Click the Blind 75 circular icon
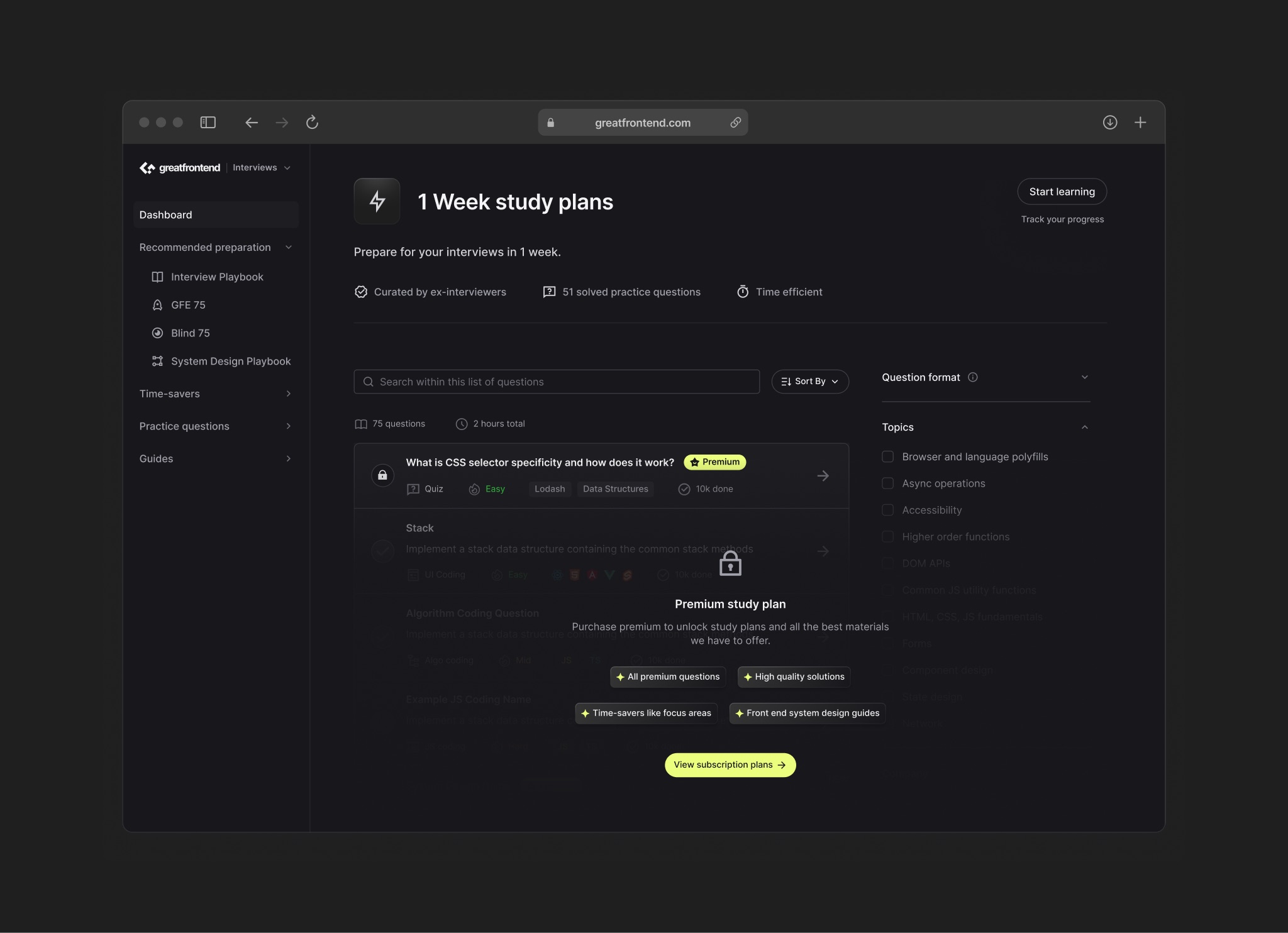 (157, 333)
